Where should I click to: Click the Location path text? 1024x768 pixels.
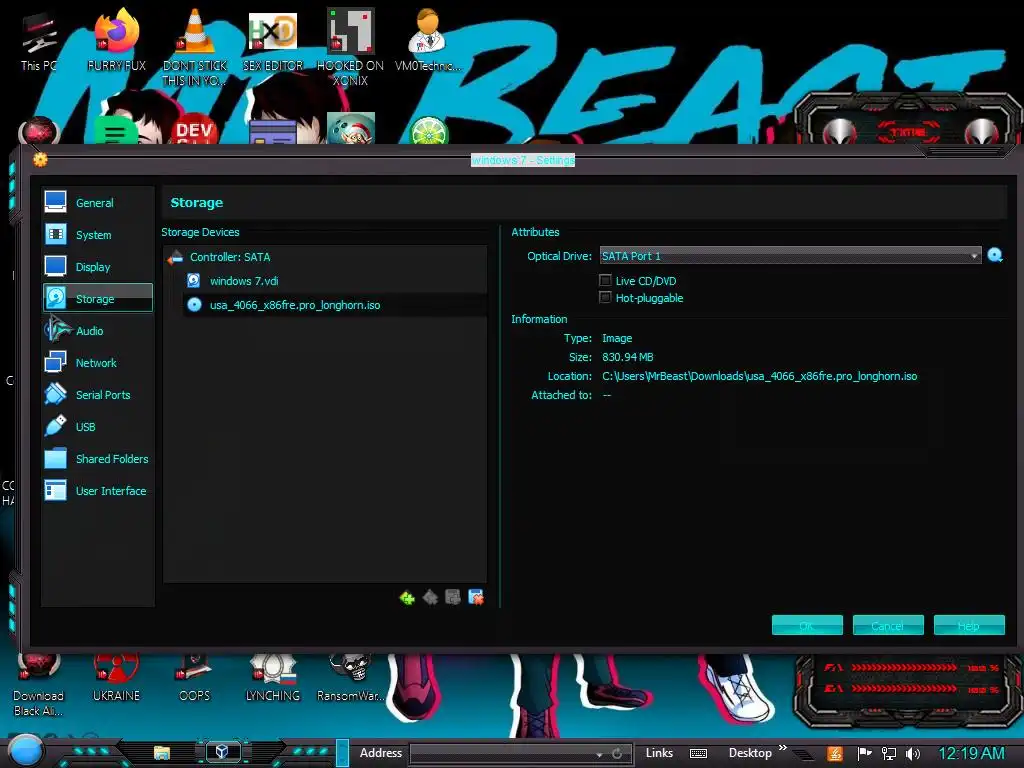pos(760,376)
